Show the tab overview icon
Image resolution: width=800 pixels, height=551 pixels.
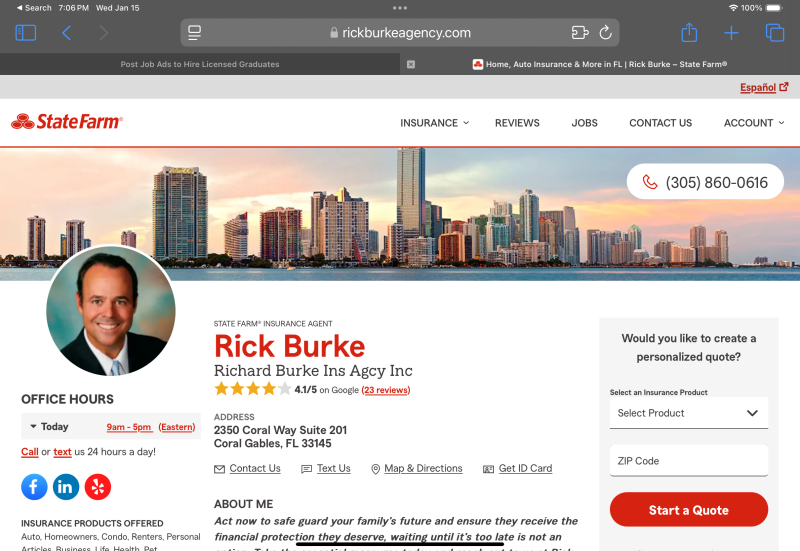pos(774,33)
